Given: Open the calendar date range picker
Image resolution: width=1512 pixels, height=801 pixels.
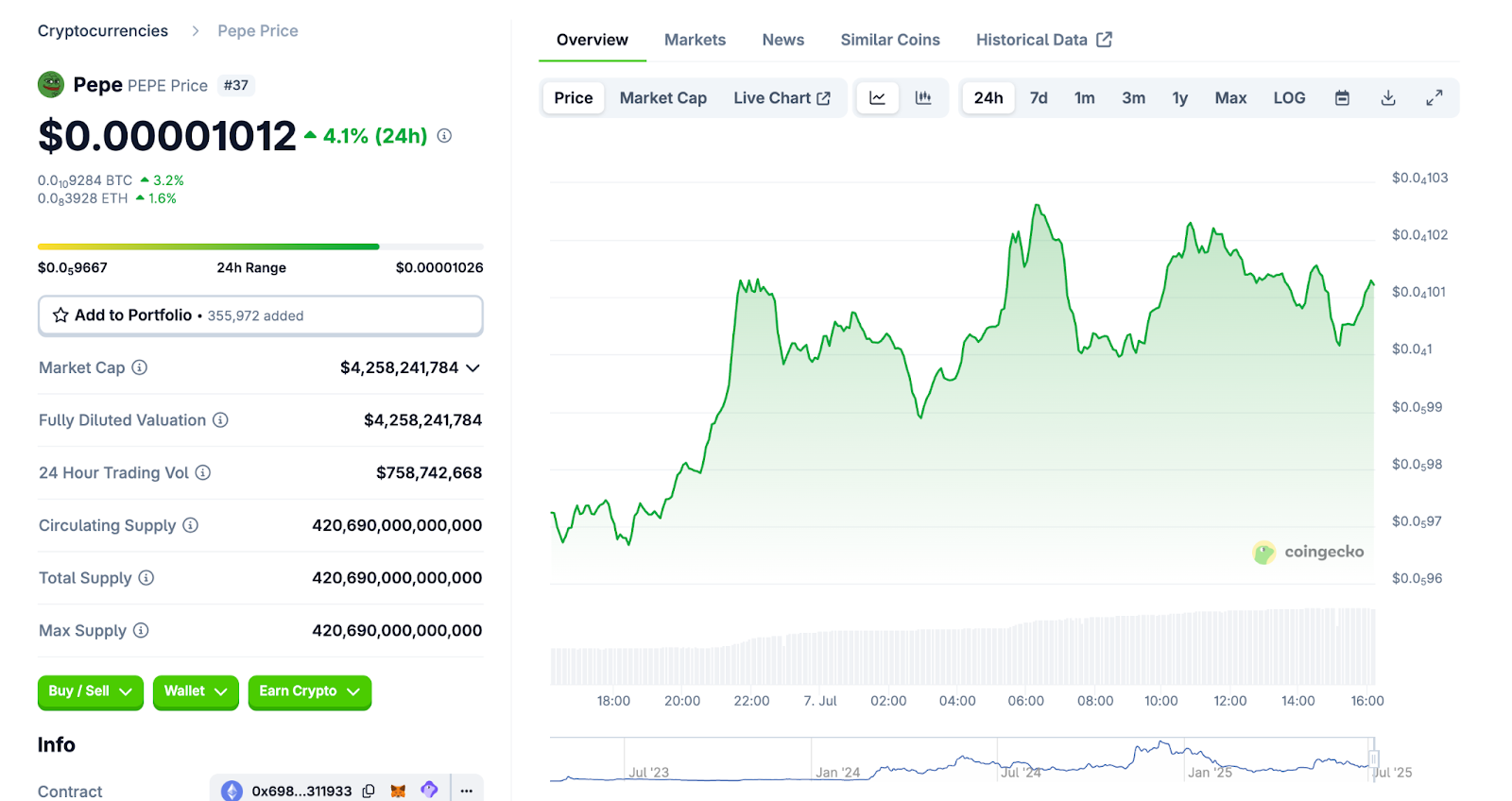Looking at the screenshot, I should point(1342,98).
